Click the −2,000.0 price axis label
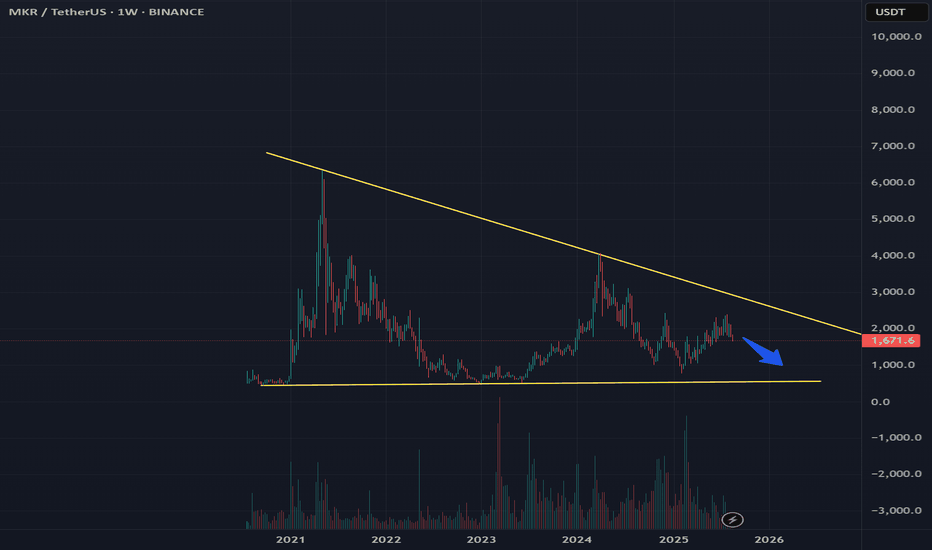The image size is (932, 550). [x=896, y=474]
